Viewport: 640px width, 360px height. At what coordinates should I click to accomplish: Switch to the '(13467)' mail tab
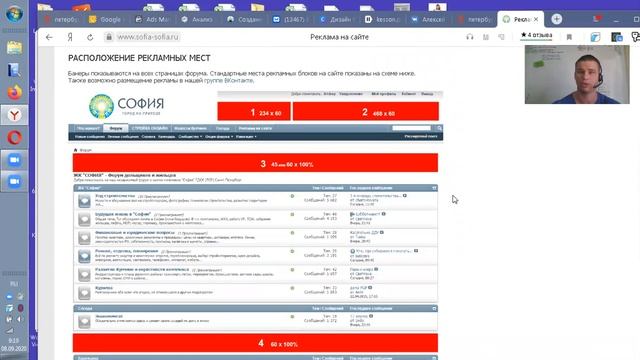(290, 19)
